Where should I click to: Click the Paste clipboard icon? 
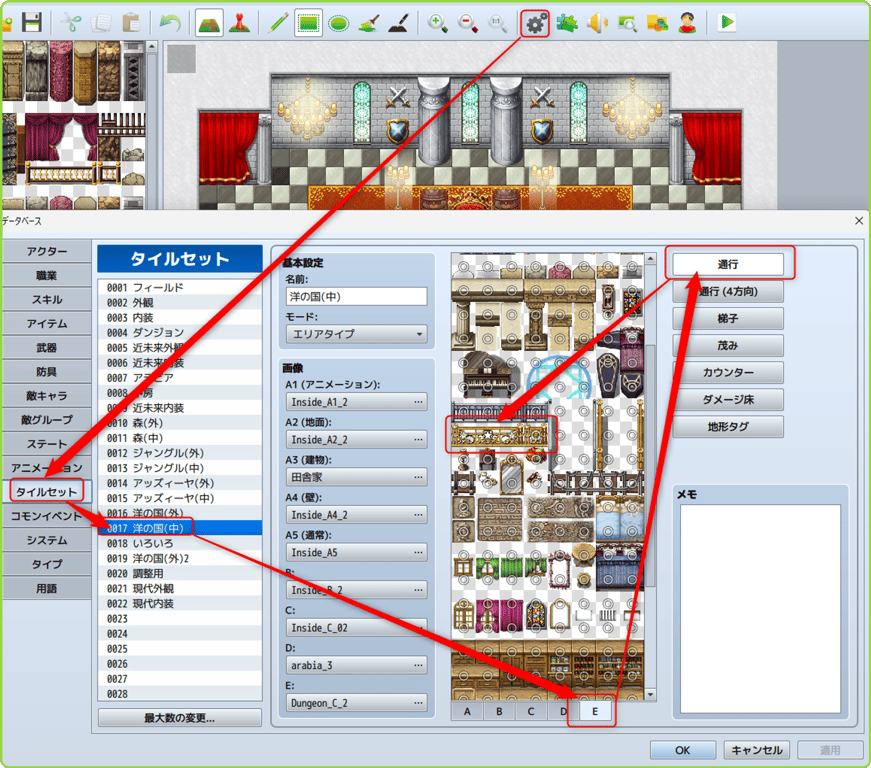[x=132, y=23]
